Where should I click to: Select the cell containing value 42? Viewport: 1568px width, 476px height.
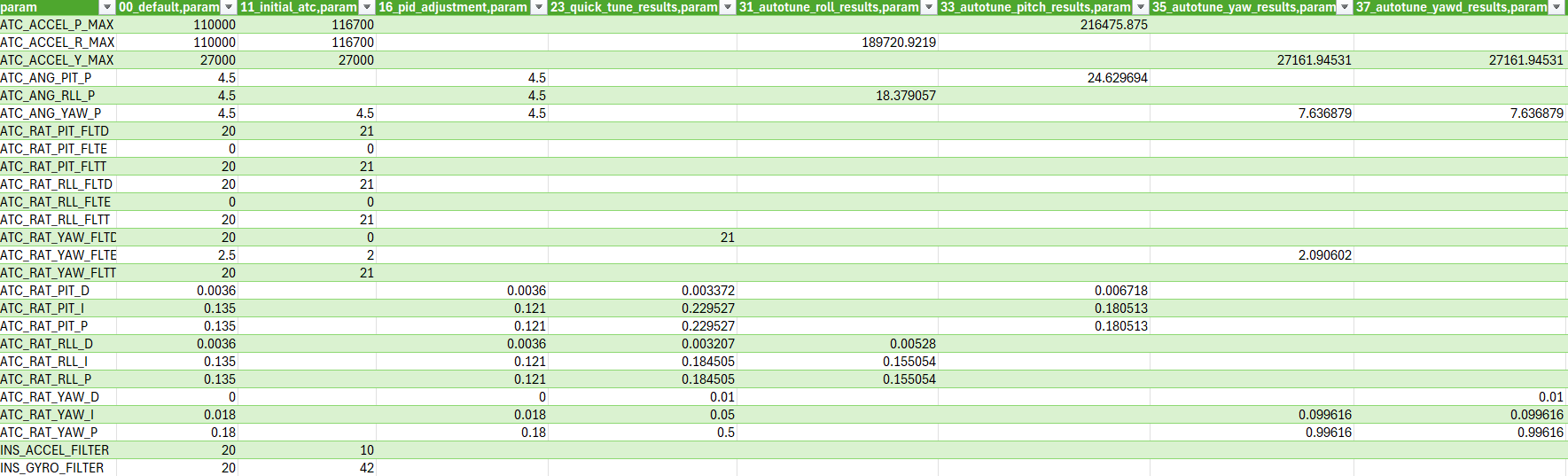click(x=307, y=468)
